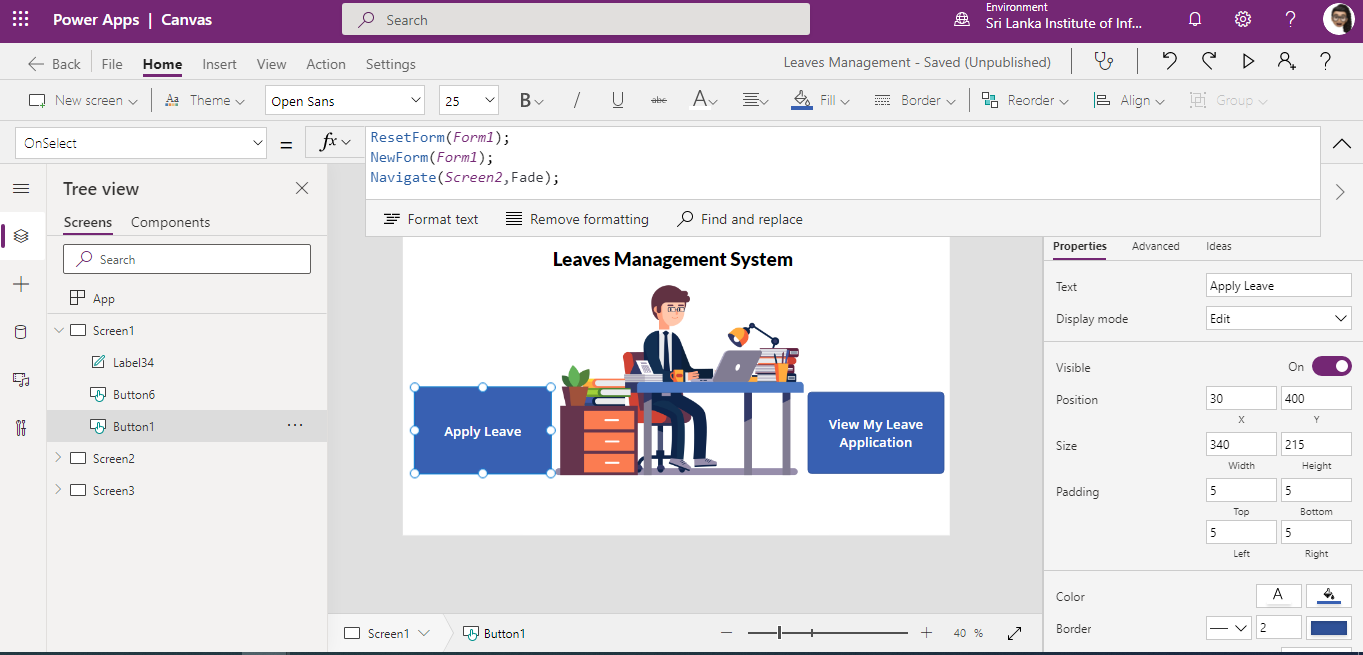This screenshot has height=655, width=1363.
Task: Open the border style dropdown
Action: click(x=1229, y=628)
